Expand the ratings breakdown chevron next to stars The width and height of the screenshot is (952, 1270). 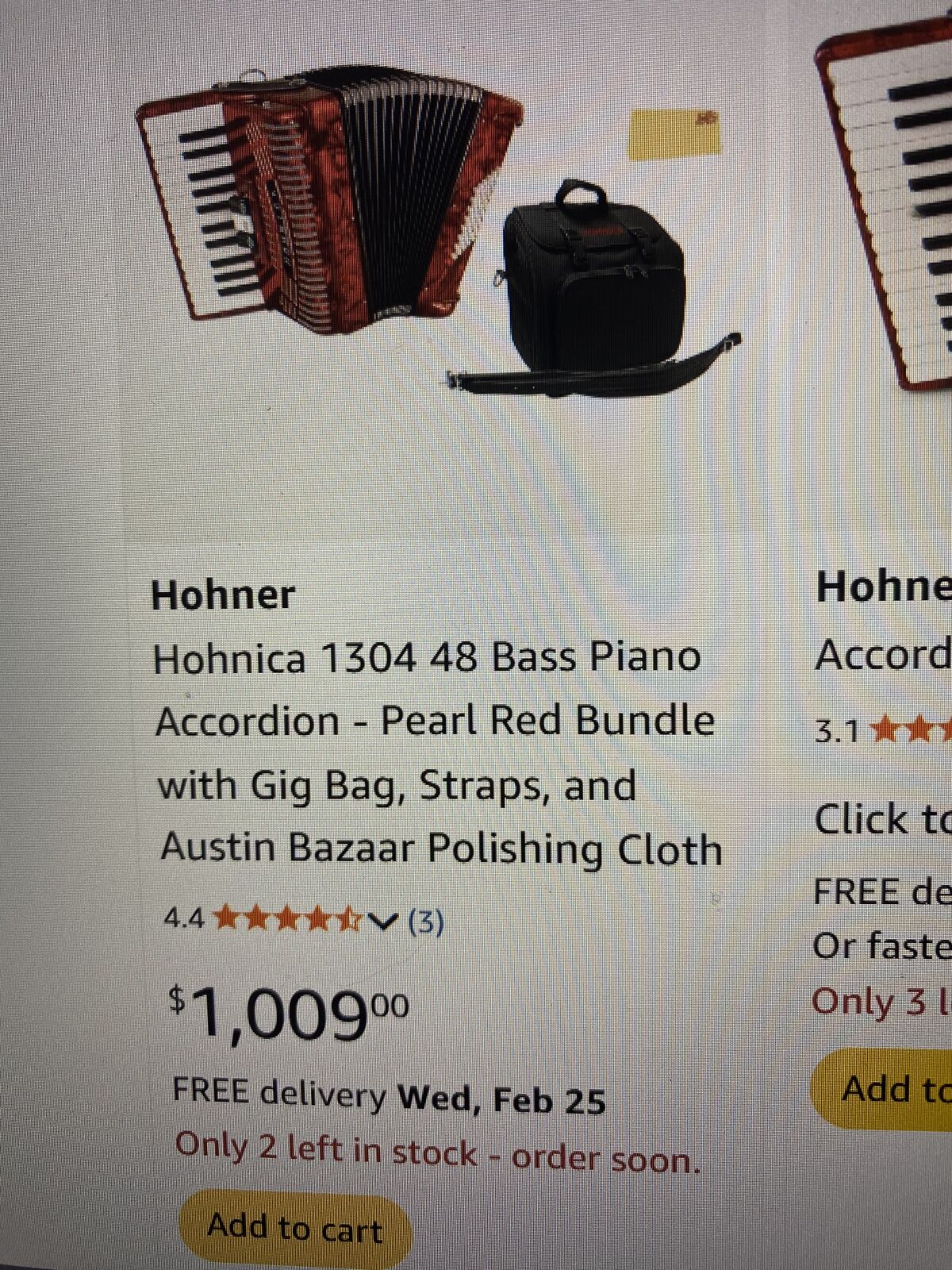tap(383, 921)
